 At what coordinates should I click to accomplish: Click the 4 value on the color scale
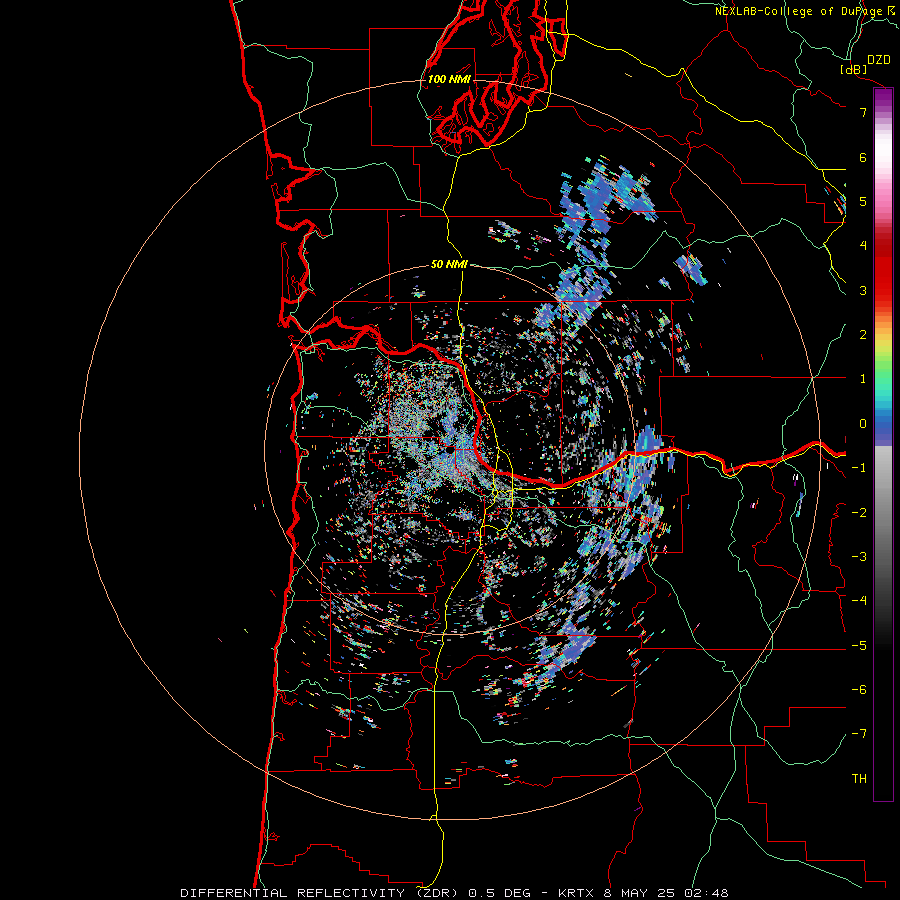click(863, 246)
